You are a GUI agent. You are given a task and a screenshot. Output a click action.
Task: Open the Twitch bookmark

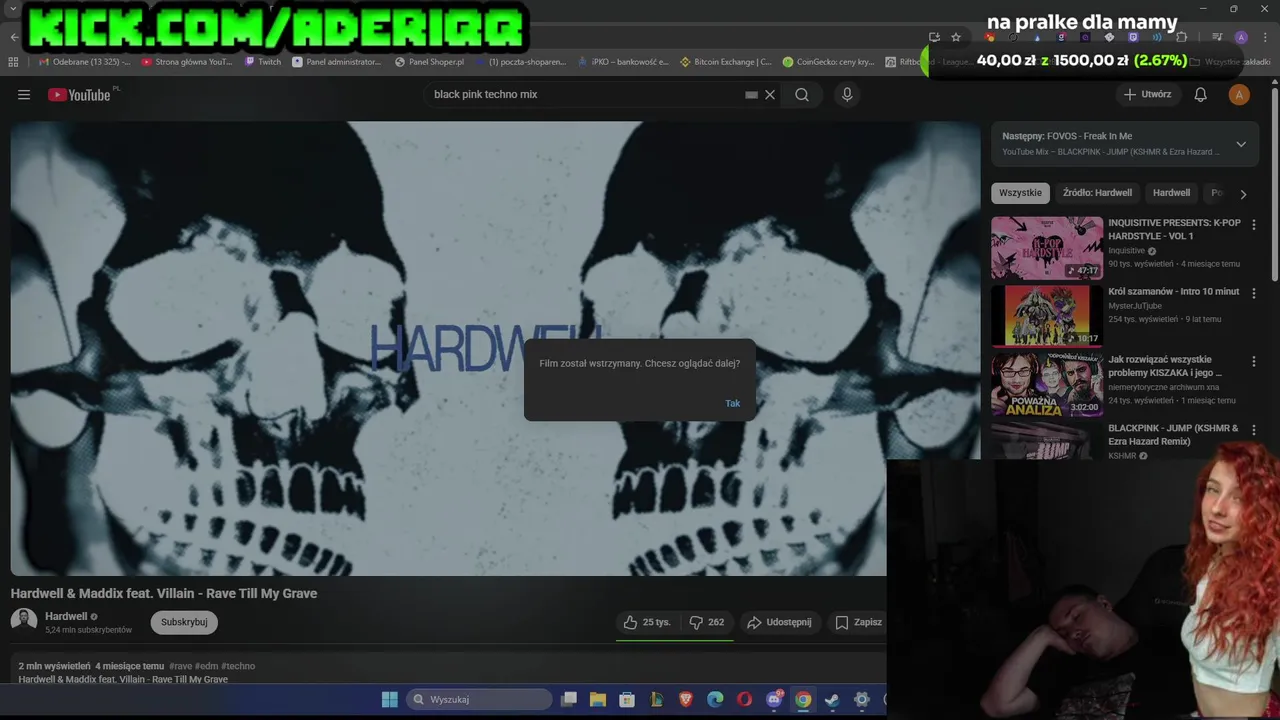click(263, 62)
